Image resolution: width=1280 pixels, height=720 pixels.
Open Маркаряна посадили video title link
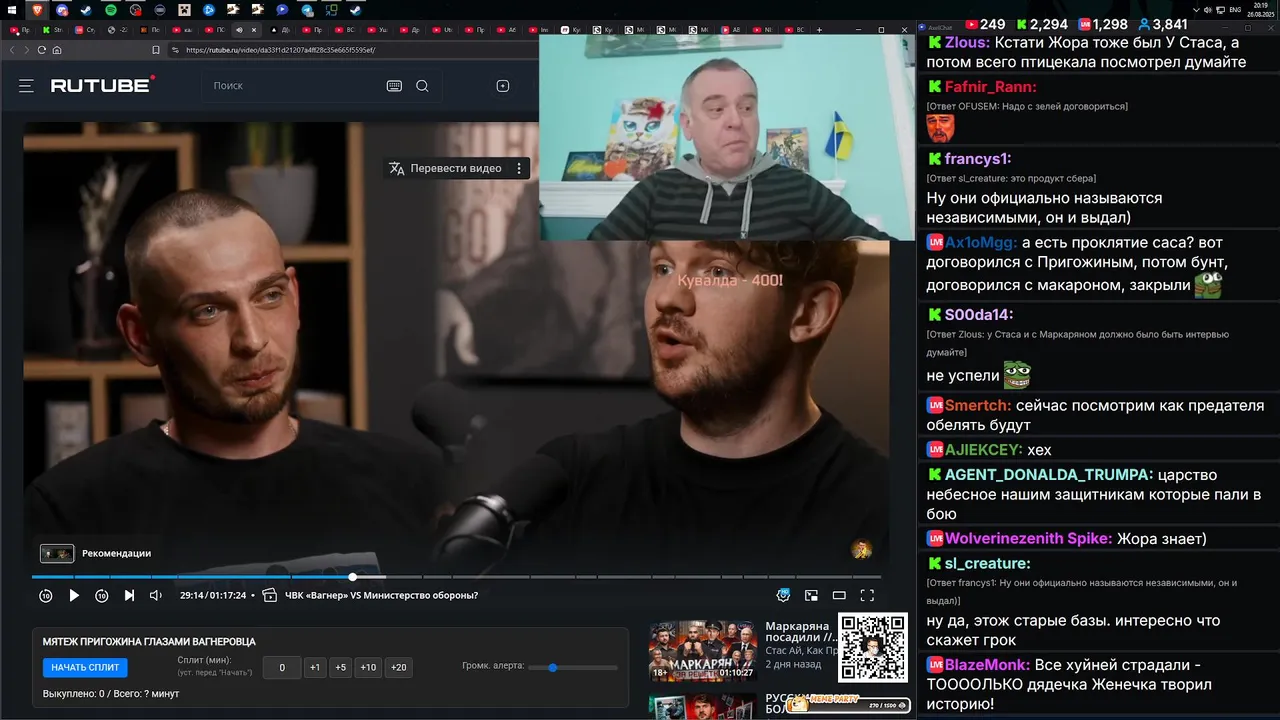(801, 632)
